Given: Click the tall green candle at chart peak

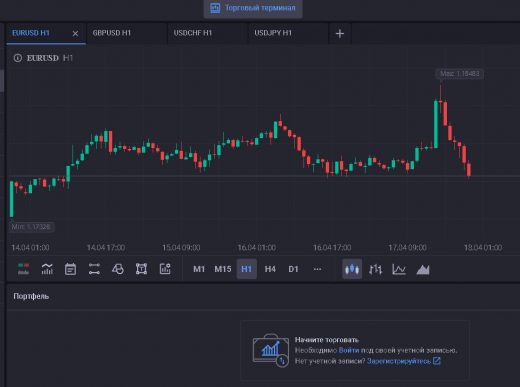Looking at the screenshot, I should click(436, 124).
